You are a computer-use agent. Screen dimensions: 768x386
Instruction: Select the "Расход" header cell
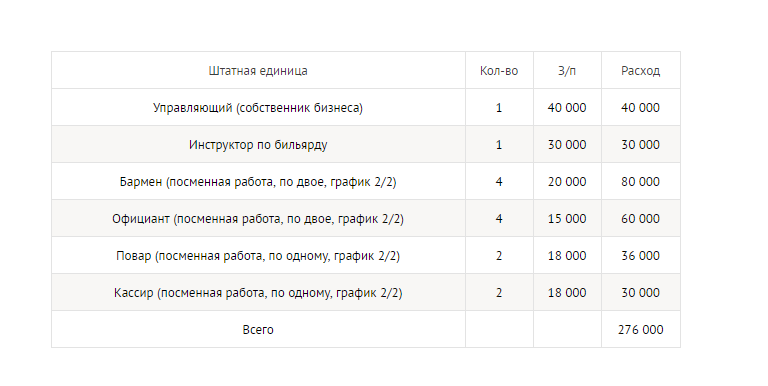click(x=641, y=71)
